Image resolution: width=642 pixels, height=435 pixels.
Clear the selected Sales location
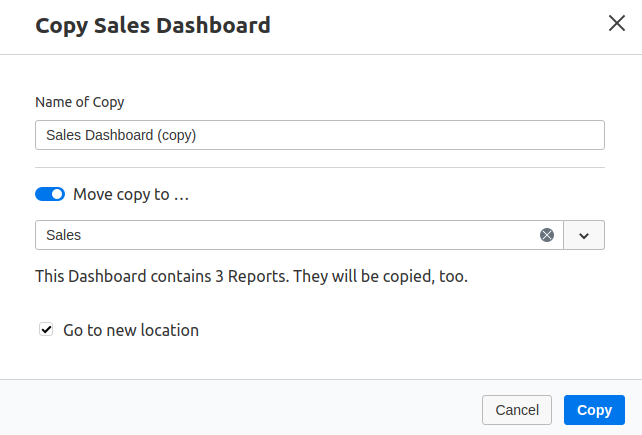[547, 235]
